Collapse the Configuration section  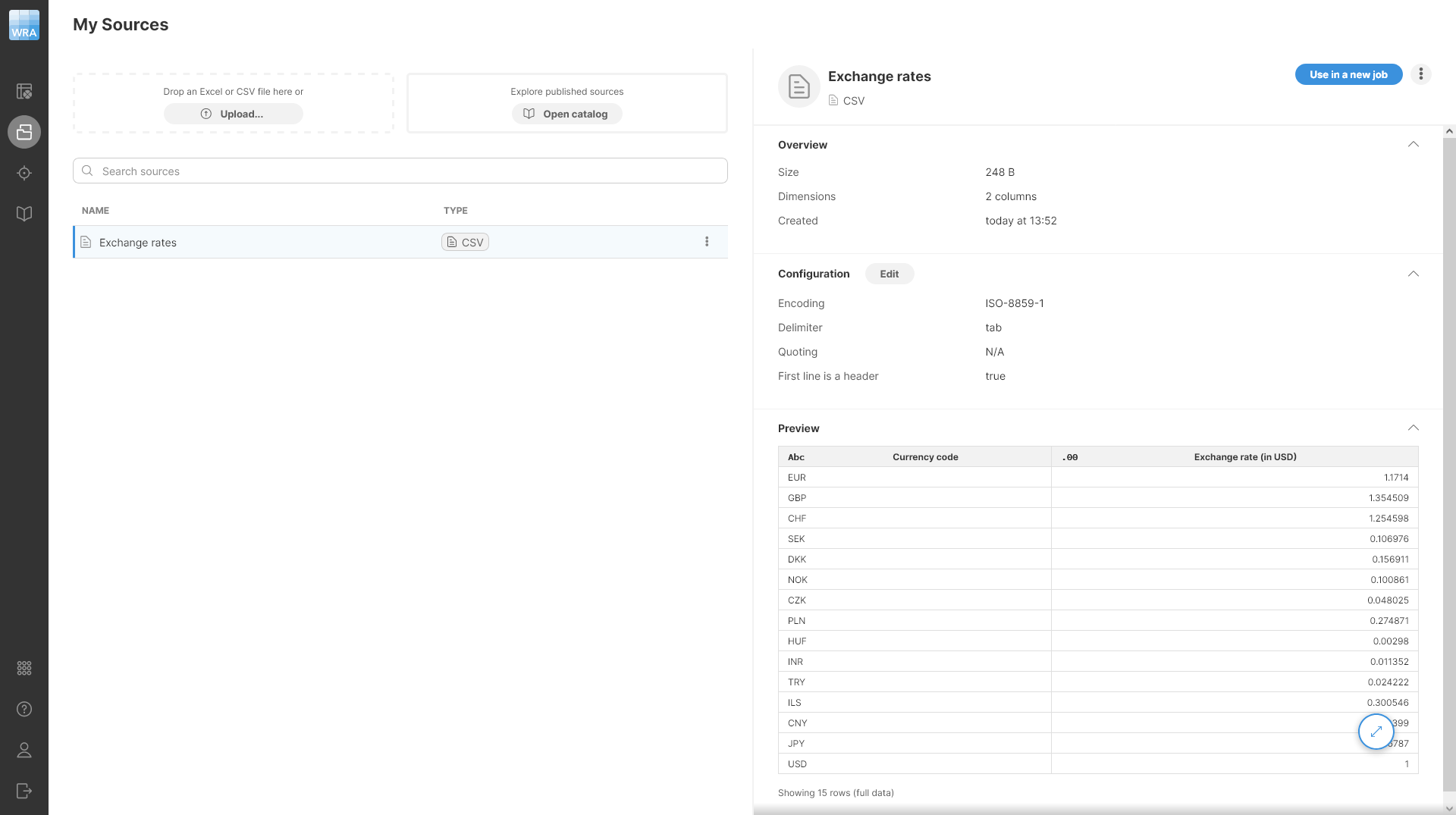[1413, 274]
